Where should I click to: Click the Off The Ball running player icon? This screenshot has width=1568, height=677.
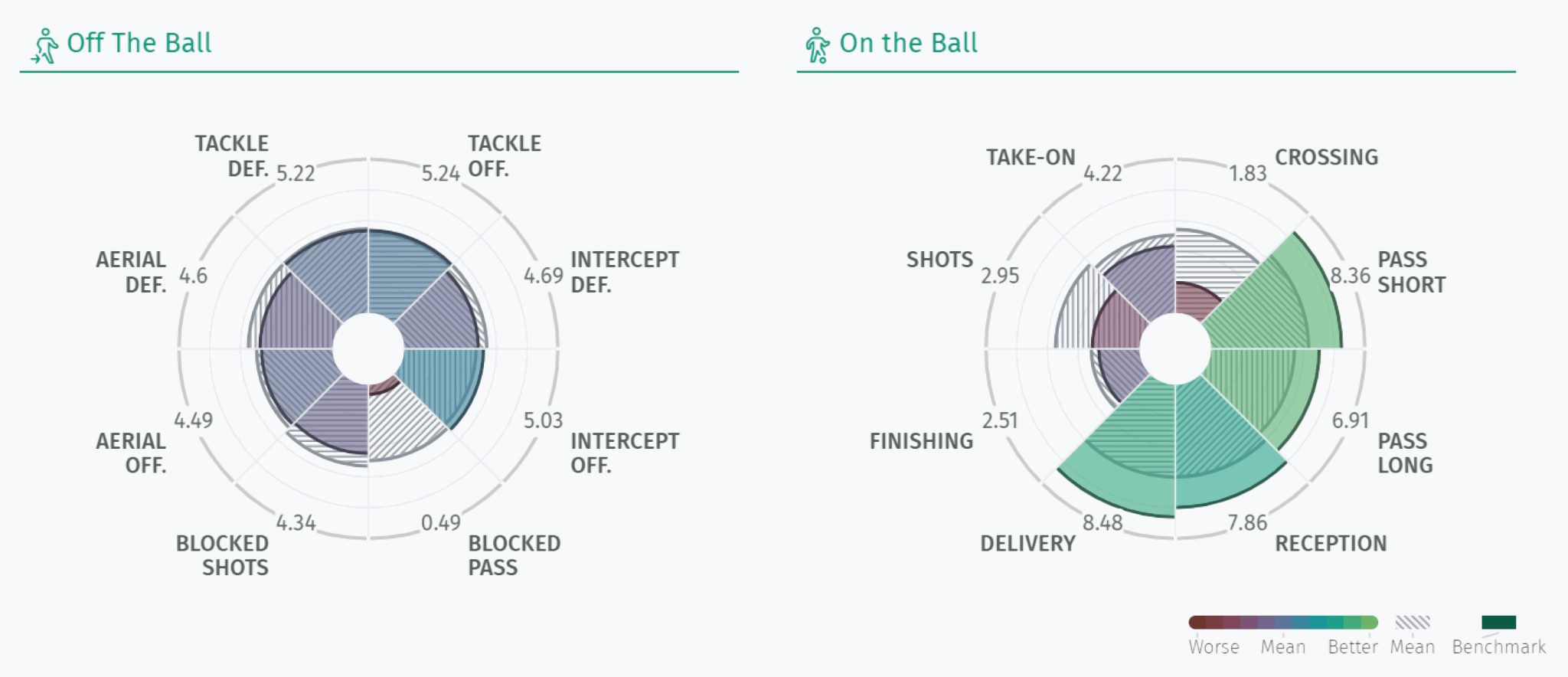click(x=44, y=45)
